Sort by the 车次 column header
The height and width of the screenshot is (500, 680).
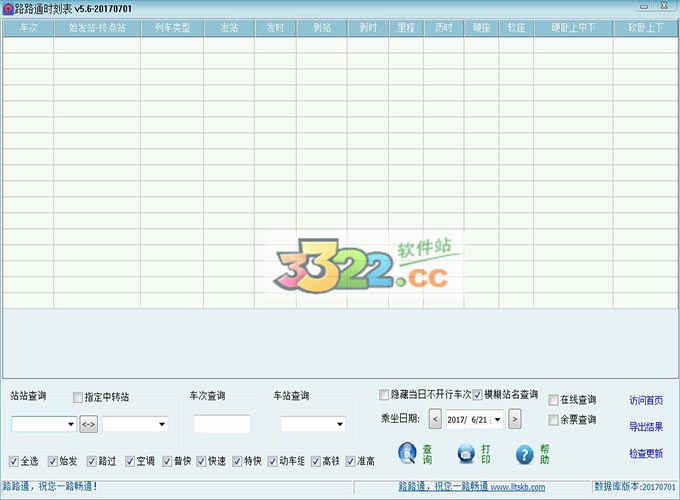click(x=28, y=28)
